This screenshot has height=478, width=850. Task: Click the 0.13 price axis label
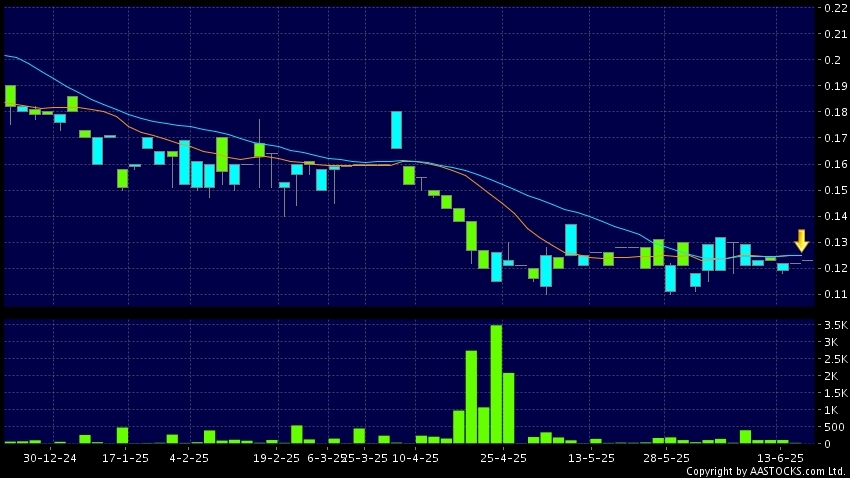tap(835, 242)
